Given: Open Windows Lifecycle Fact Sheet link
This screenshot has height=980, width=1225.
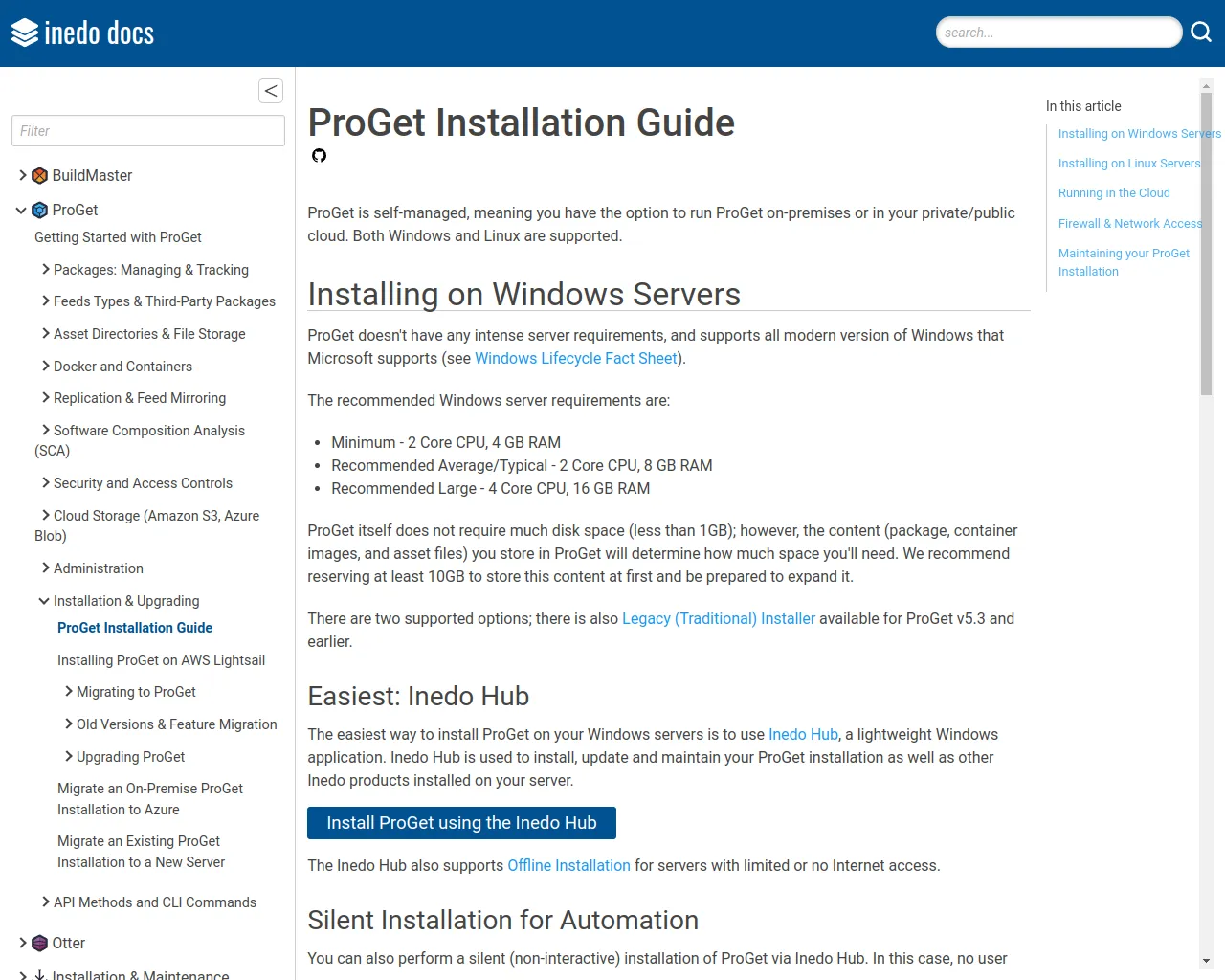Looking at the screenshot, I should click(x=576, y=359).
